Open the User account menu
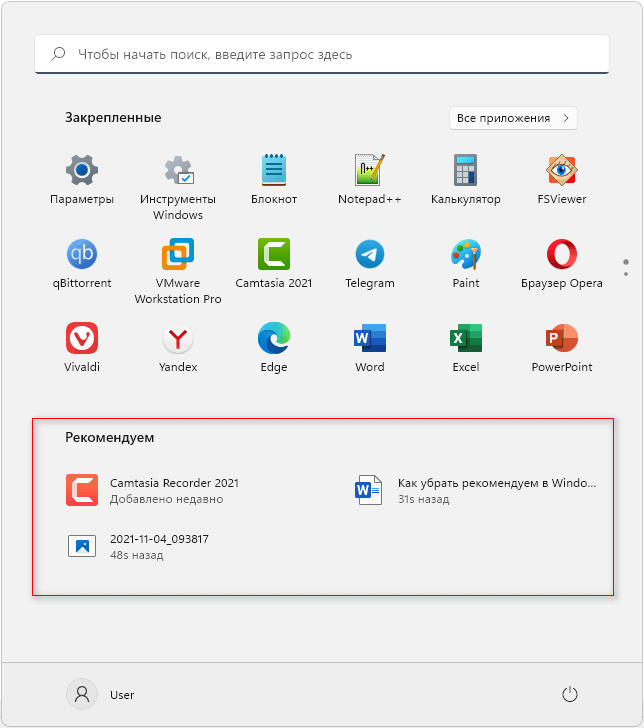Image resolution: width=644 pixels, height=728 pixels. [x=100, y=695]
